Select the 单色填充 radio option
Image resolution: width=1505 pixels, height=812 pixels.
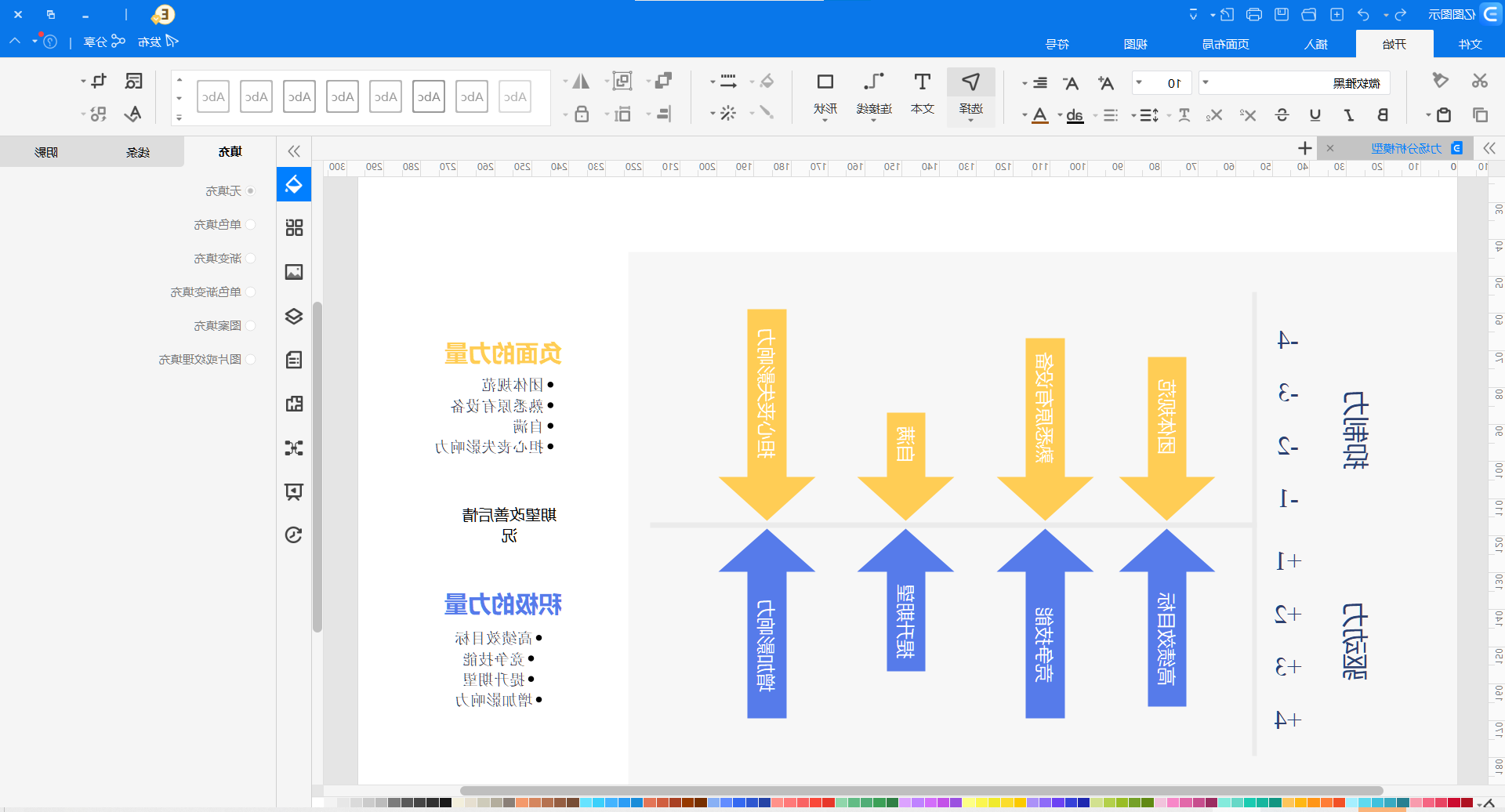pos(251,224)
